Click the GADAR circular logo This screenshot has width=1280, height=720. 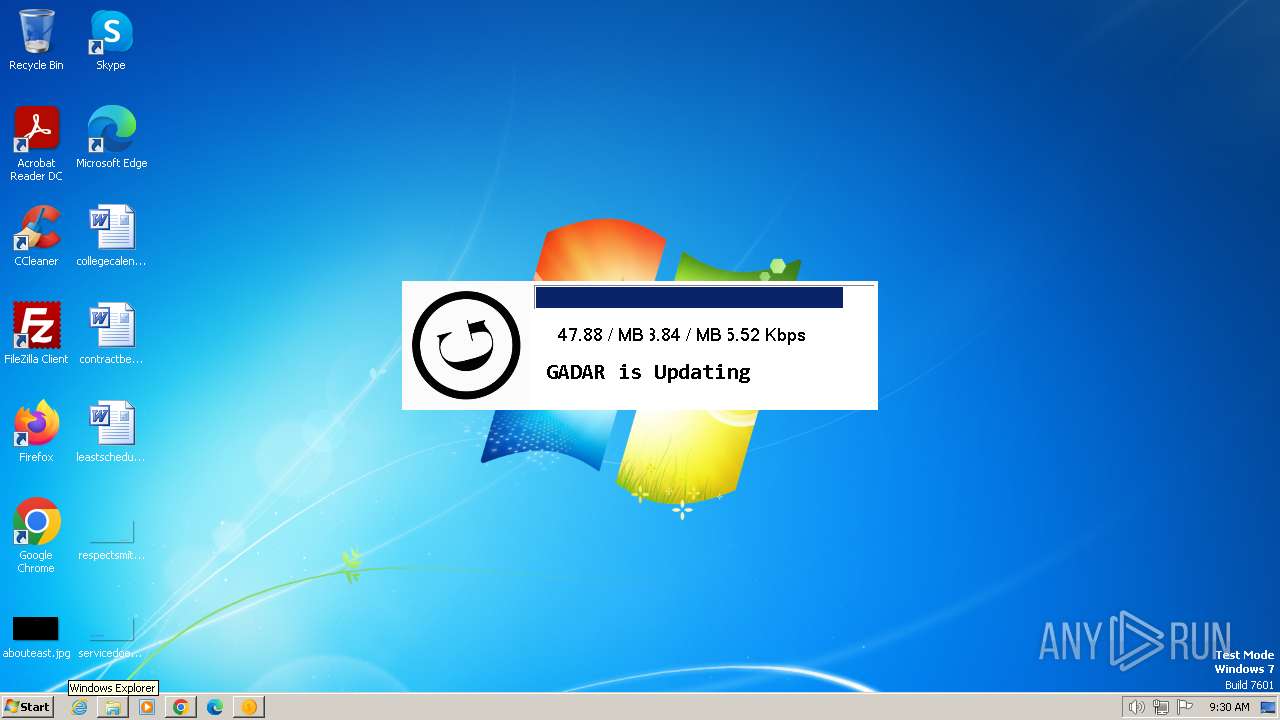coord(466,345)
